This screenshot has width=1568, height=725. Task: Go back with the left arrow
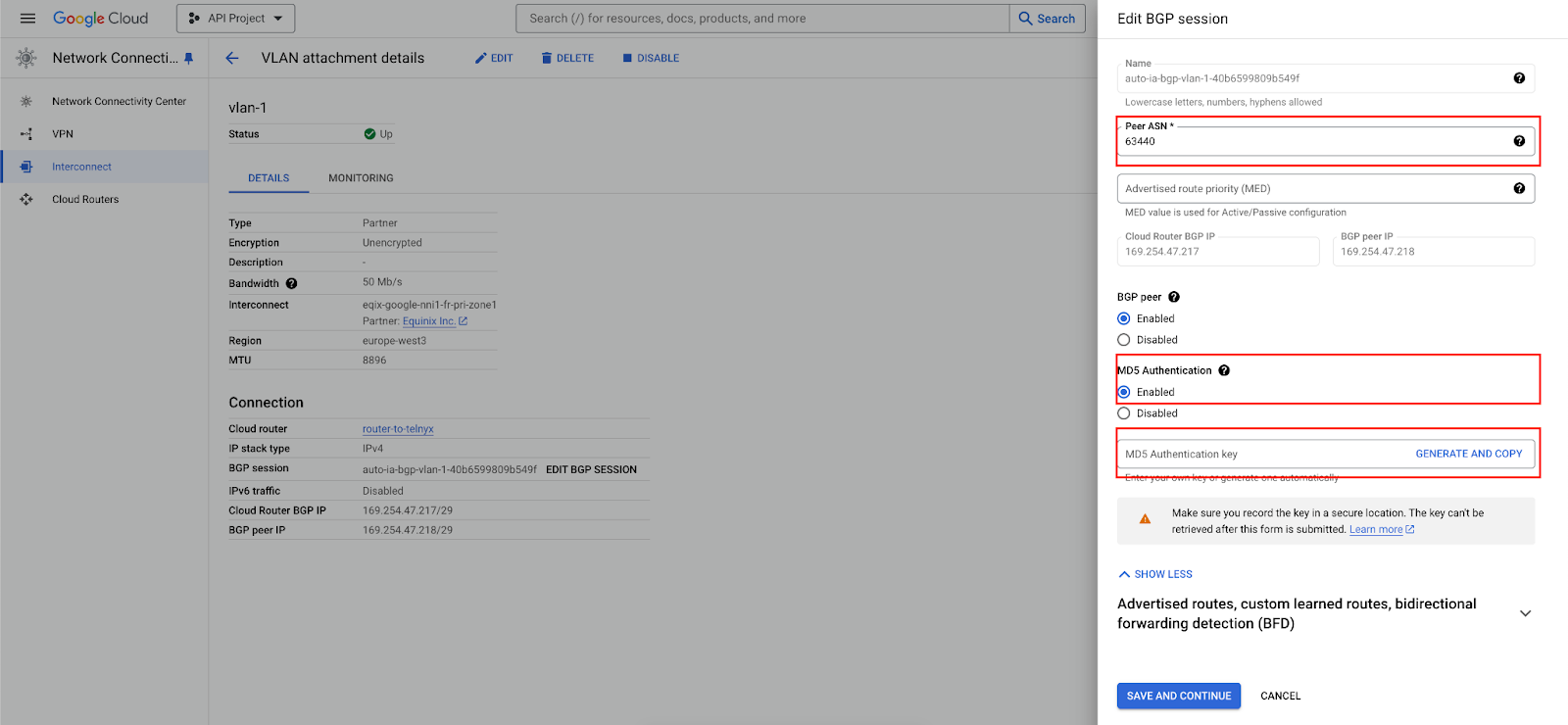point(232,58)
